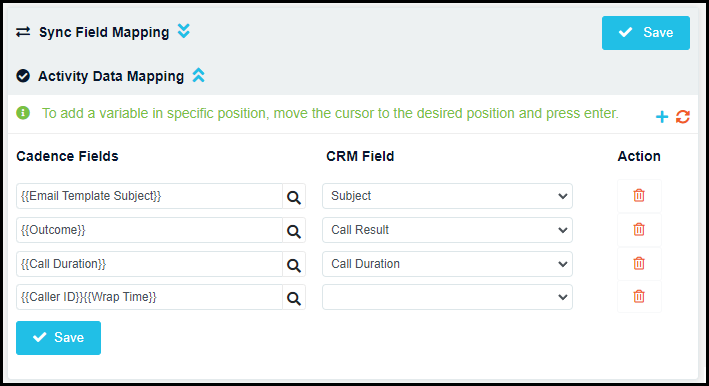This screenshot has height=386, width=709.
Task: Delete the Email Template Subject mapping row
Action: click(x=639, y=196)
